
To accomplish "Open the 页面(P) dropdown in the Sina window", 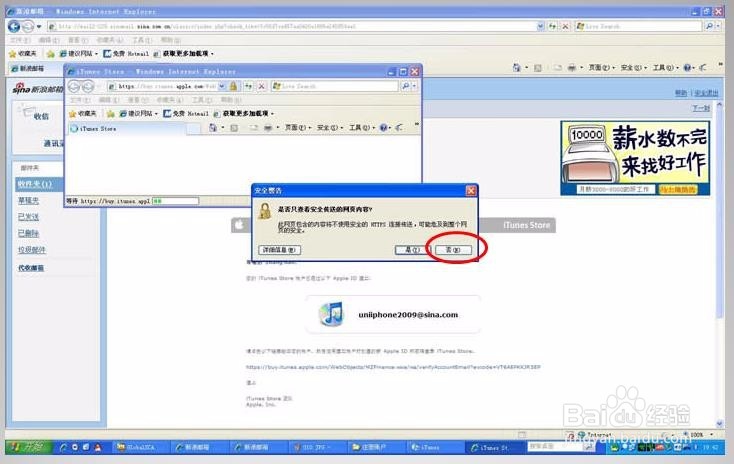I will click(602, 68).
